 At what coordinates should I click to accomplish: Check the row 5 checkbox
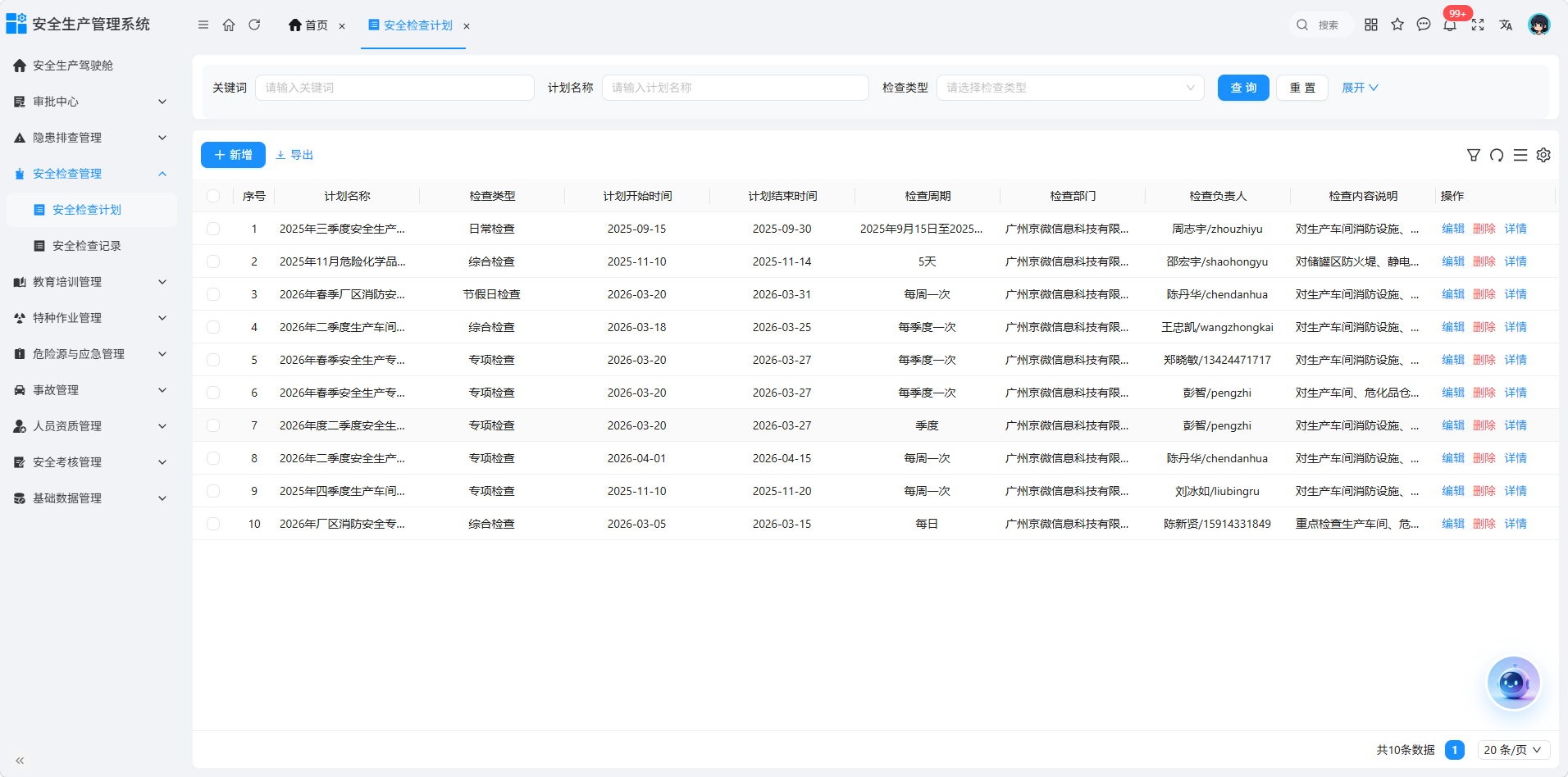pos(213,360)
